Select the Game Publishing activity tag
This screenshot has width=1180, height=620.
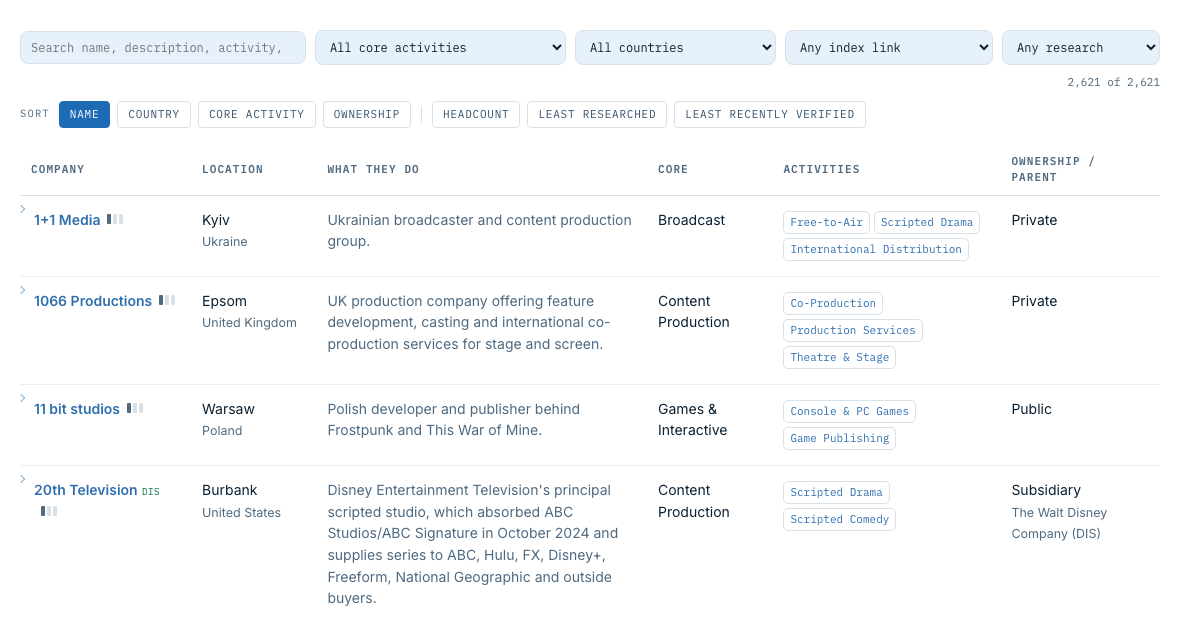coord(839,438)
